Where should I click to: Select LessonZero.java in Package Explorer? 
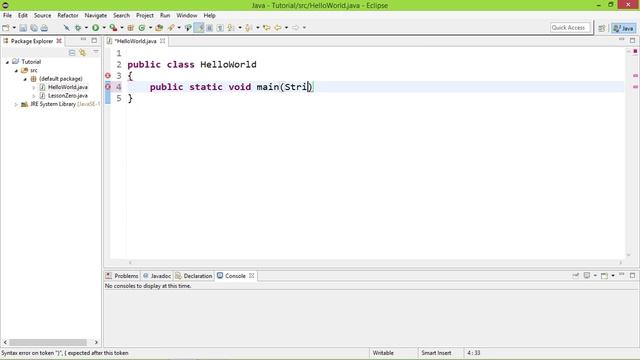(x=68, y=96)
